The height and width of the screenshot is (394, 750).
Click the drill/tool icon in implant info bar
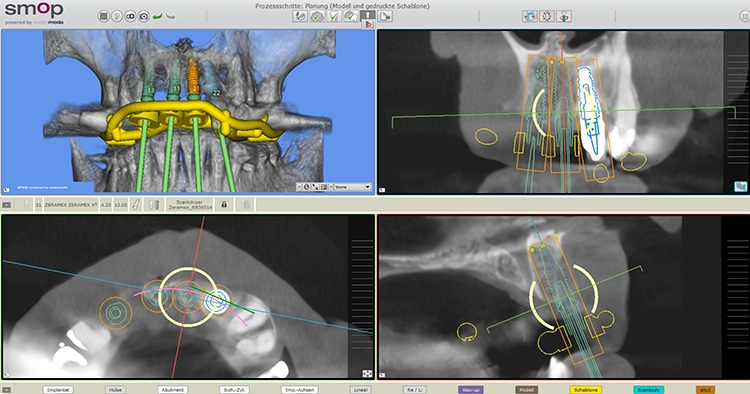[136, 205]
